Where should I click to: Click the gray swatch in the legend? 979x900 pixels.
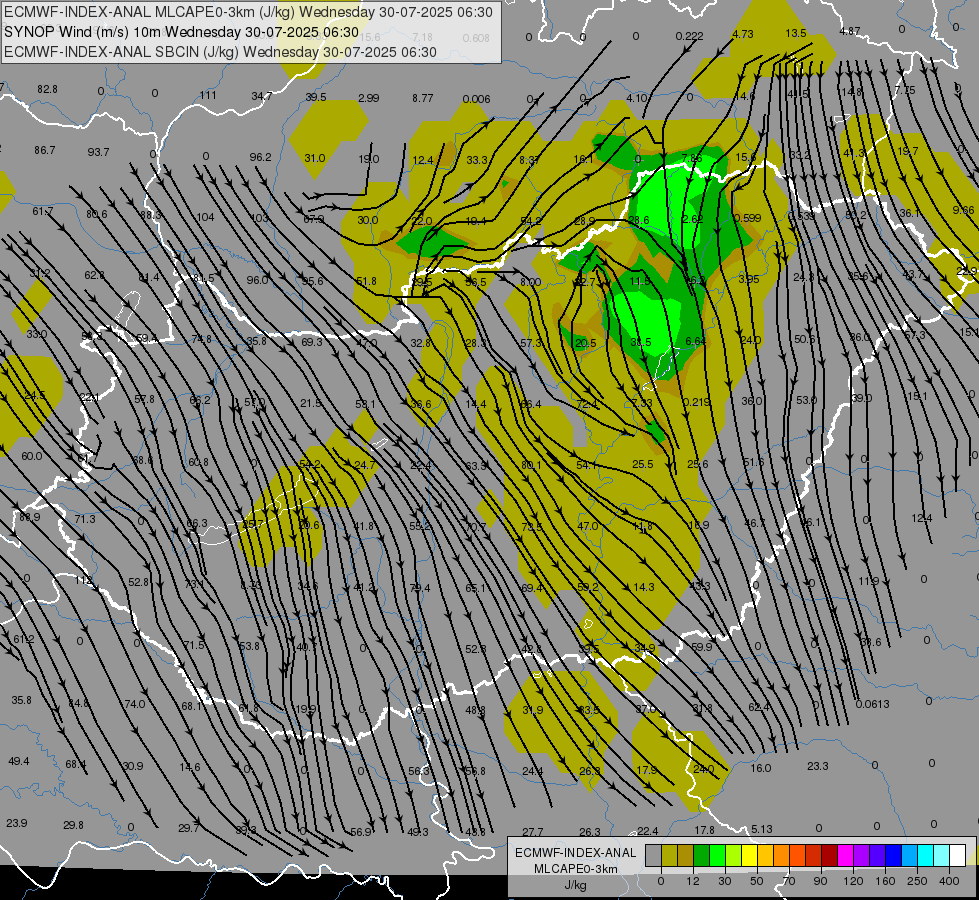click(653, 856)
